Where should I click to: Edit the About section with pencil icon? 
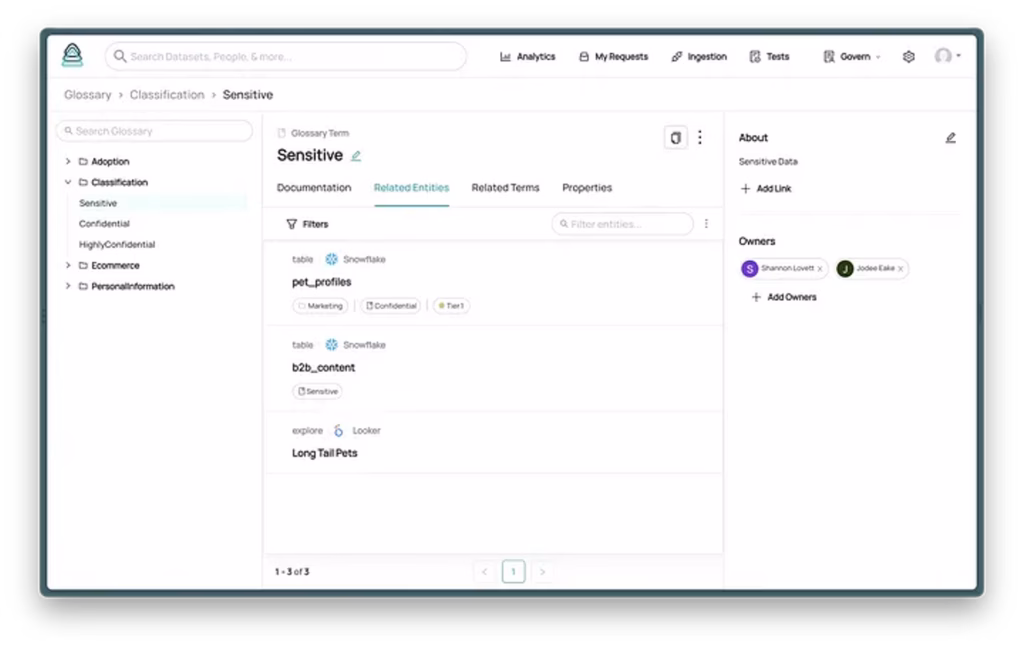950,138
